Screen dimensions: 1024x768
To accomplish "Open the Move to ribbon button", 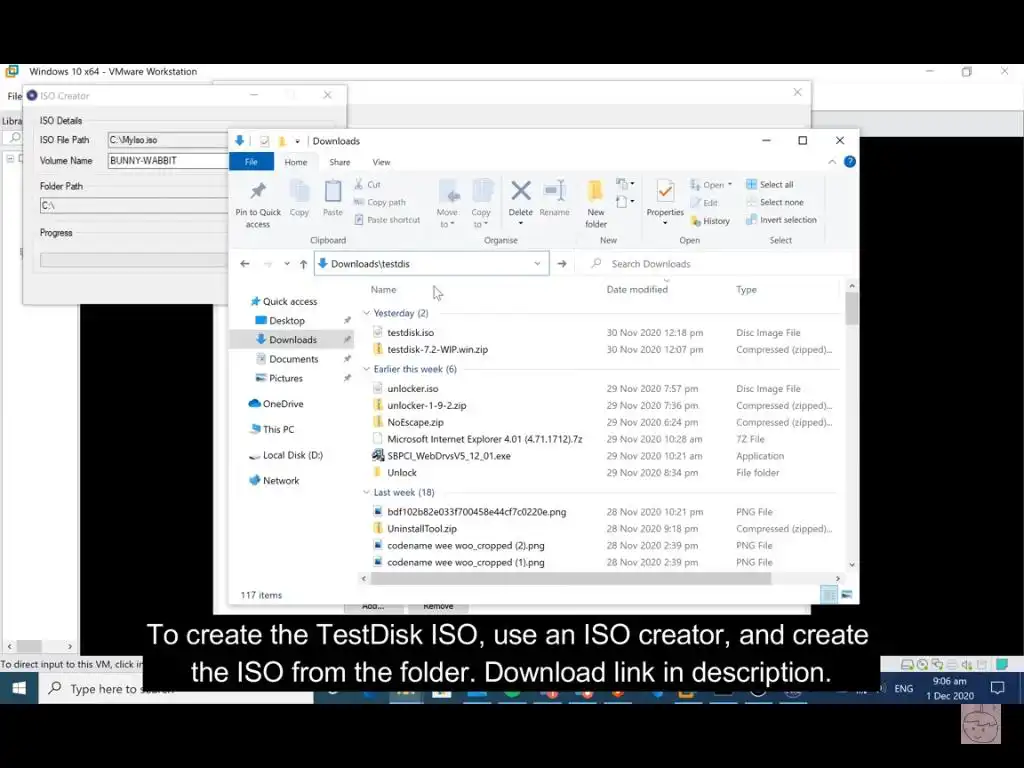I will coord(447,203).
